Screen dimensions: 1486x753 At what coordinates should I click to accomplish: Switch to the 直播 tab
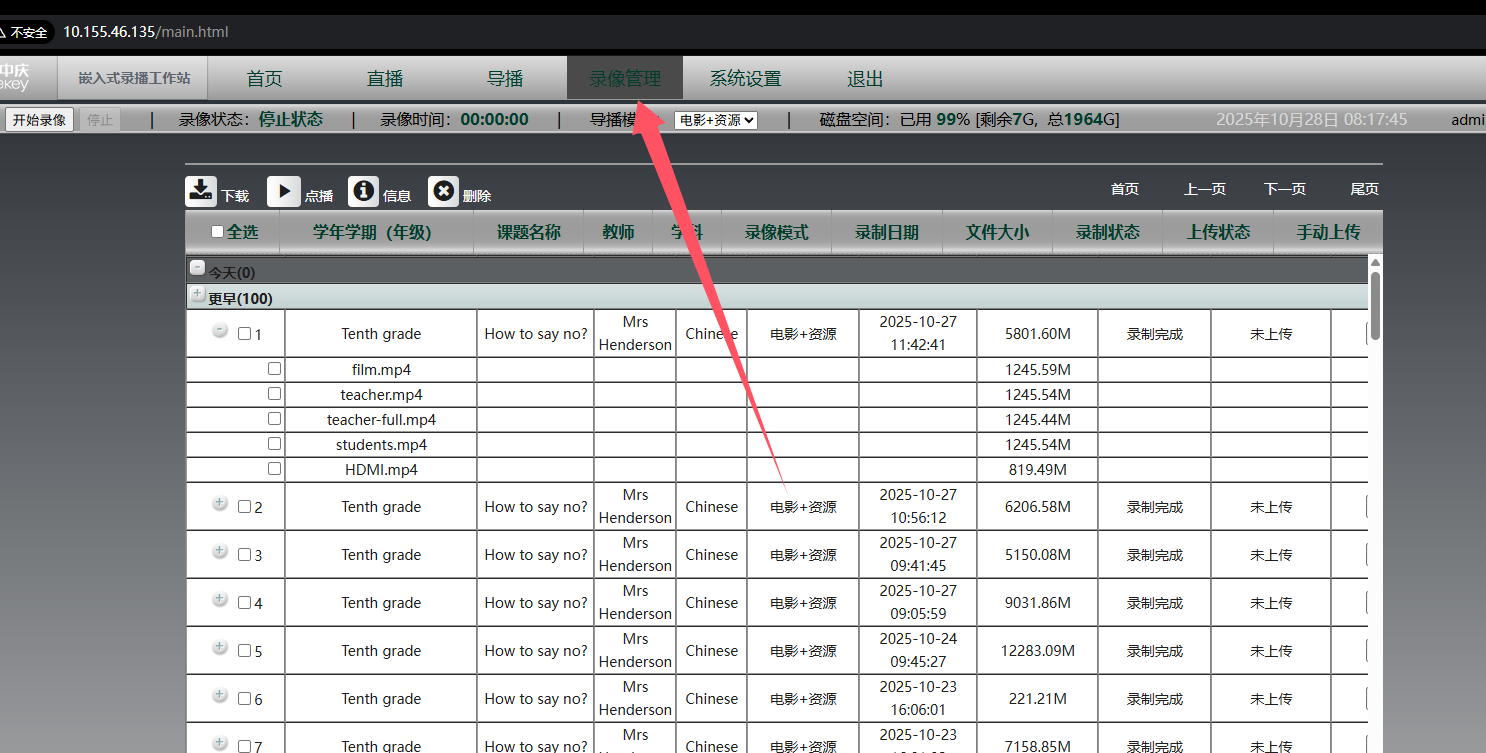pos(385,79)
